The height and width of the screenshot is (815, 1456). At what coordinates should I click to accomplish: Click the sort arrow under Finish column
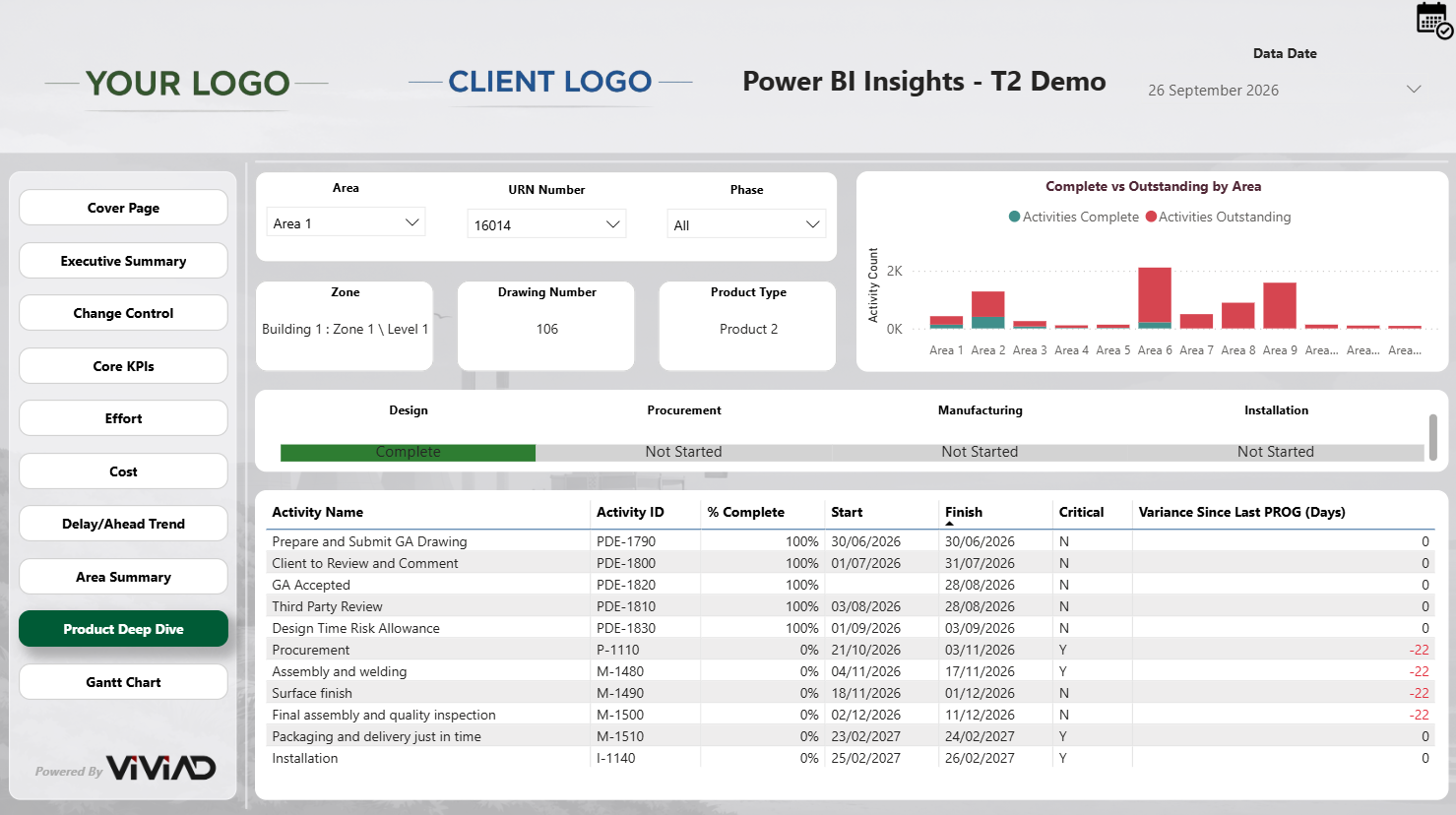point(949,525)
